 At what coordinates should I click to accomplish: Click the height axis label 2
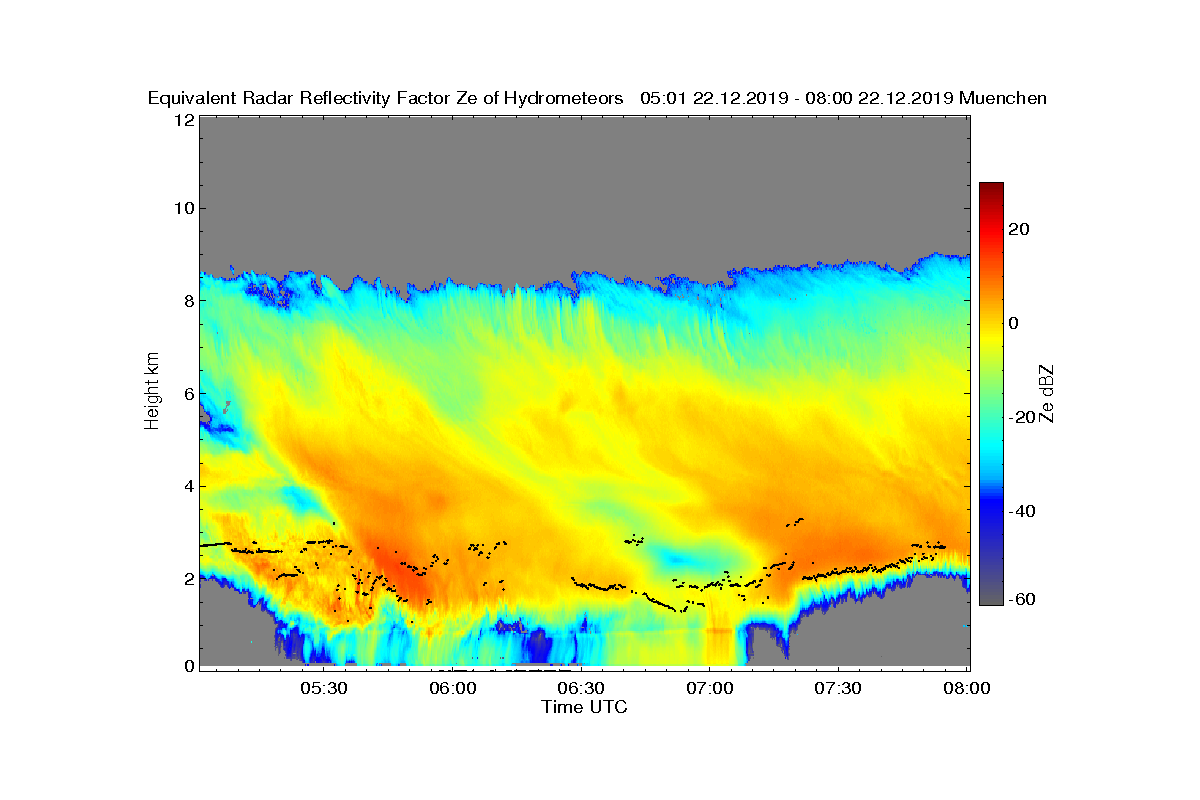[x=187, y=578]
